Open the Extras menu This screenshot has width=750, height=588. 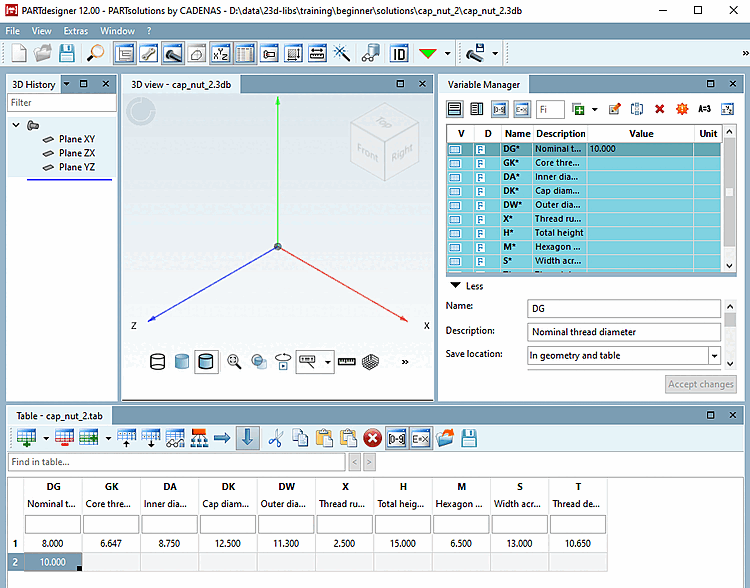click(75, 31)
